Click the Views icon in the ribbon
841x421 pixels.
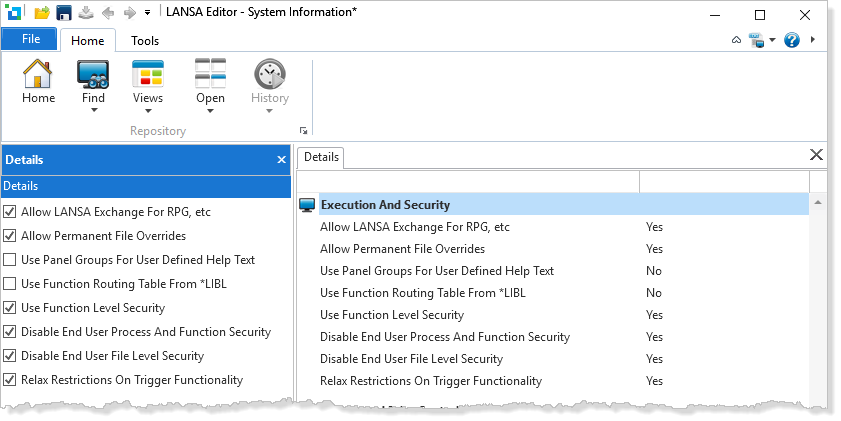148,74
